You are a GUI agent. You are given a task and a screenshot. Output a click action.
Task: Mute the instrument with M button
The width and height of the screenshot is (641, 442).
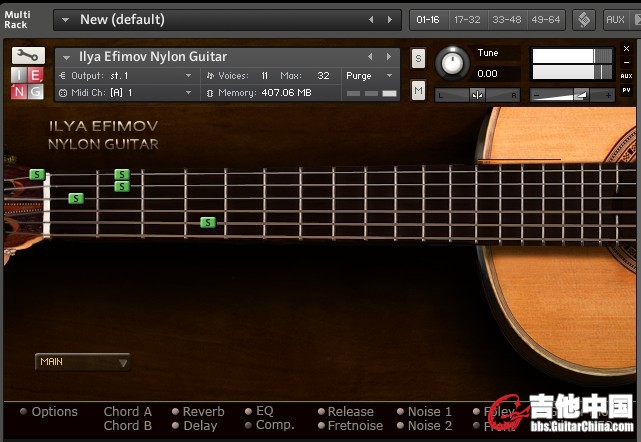click(x=418, y=90)
